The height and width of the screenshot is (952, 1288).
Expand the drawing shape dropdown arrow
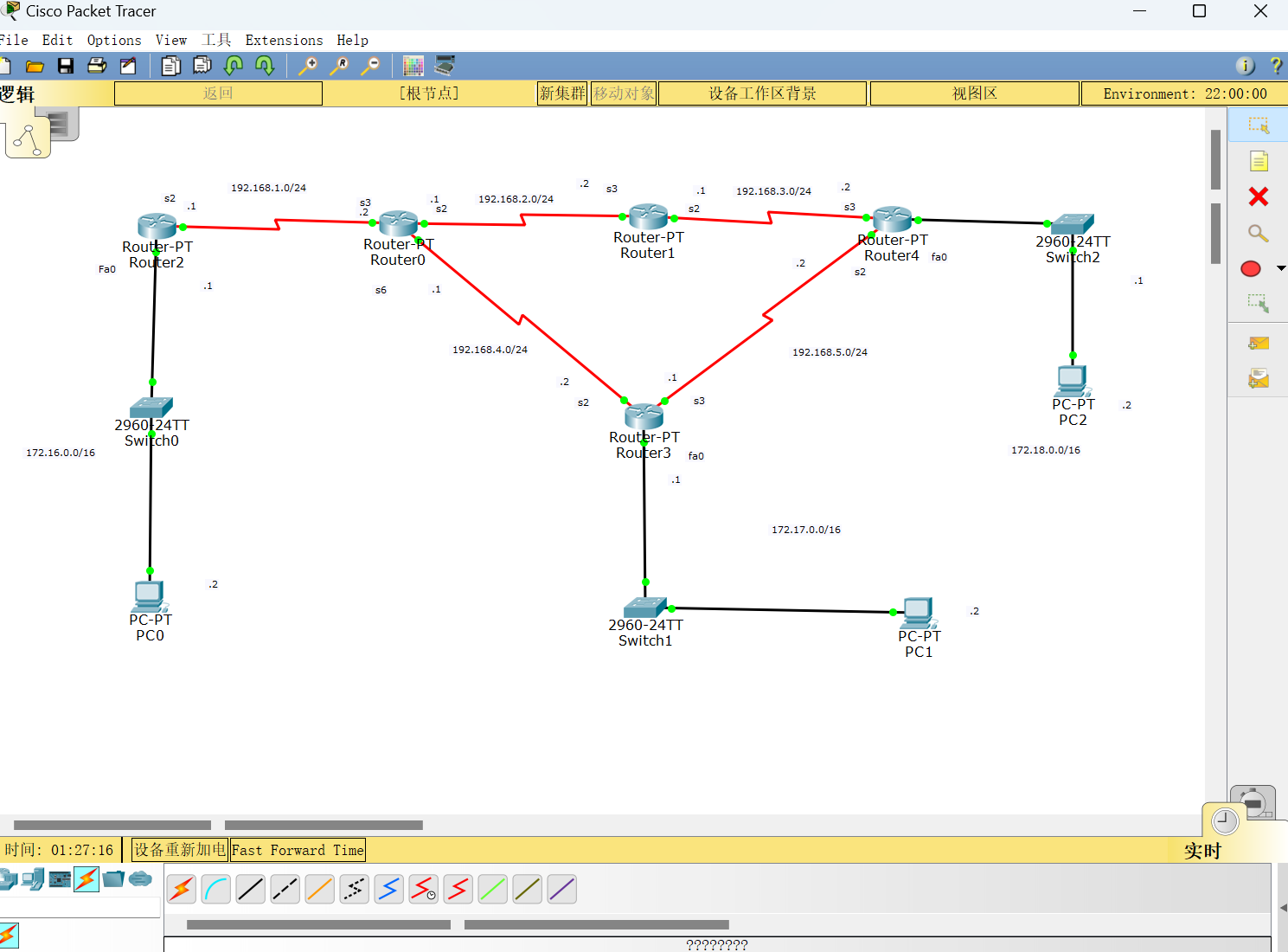click(1281, 269)
